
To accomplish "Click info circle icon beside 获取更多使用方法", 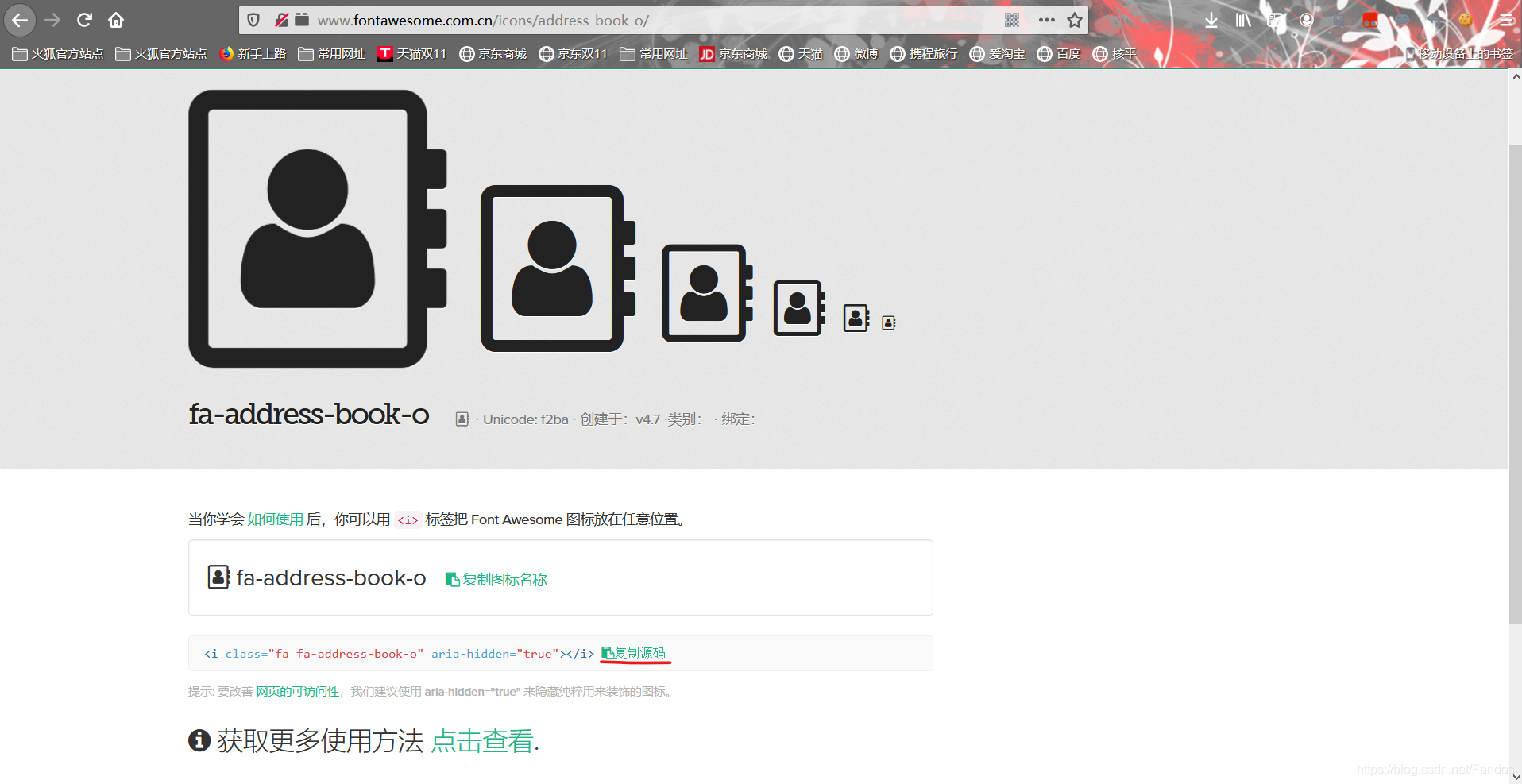I will (199, 740).
